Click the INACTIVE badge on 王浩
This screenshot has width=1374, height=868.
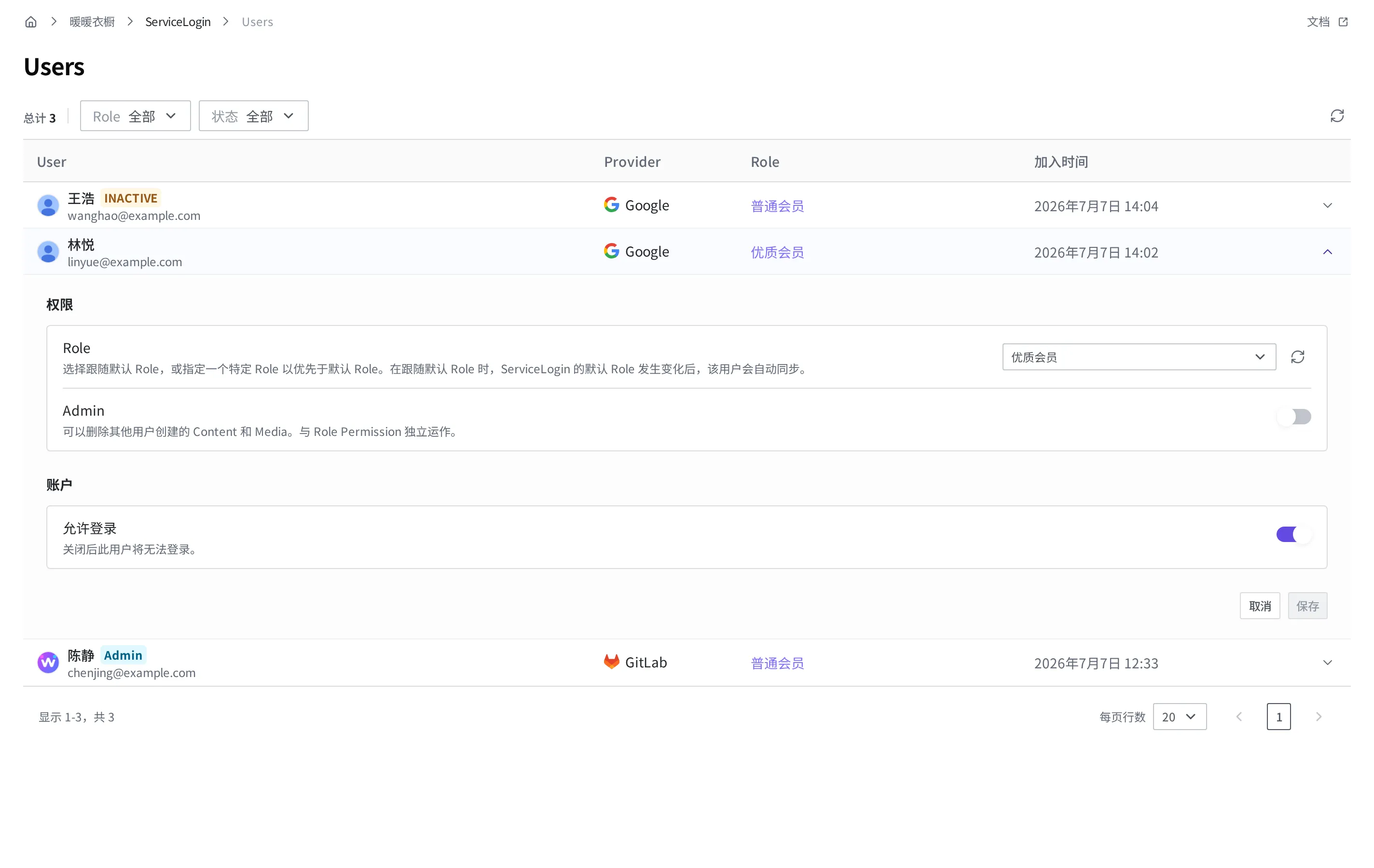pyautogui.click(x=131, y=198)
